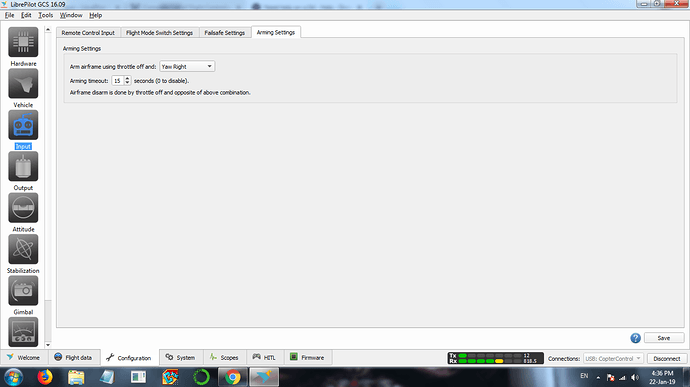Image resolution: width=690 pixels, height=387 pixels.
Task: Switch to Failsafe Settings tab
Action: (224, 33)
